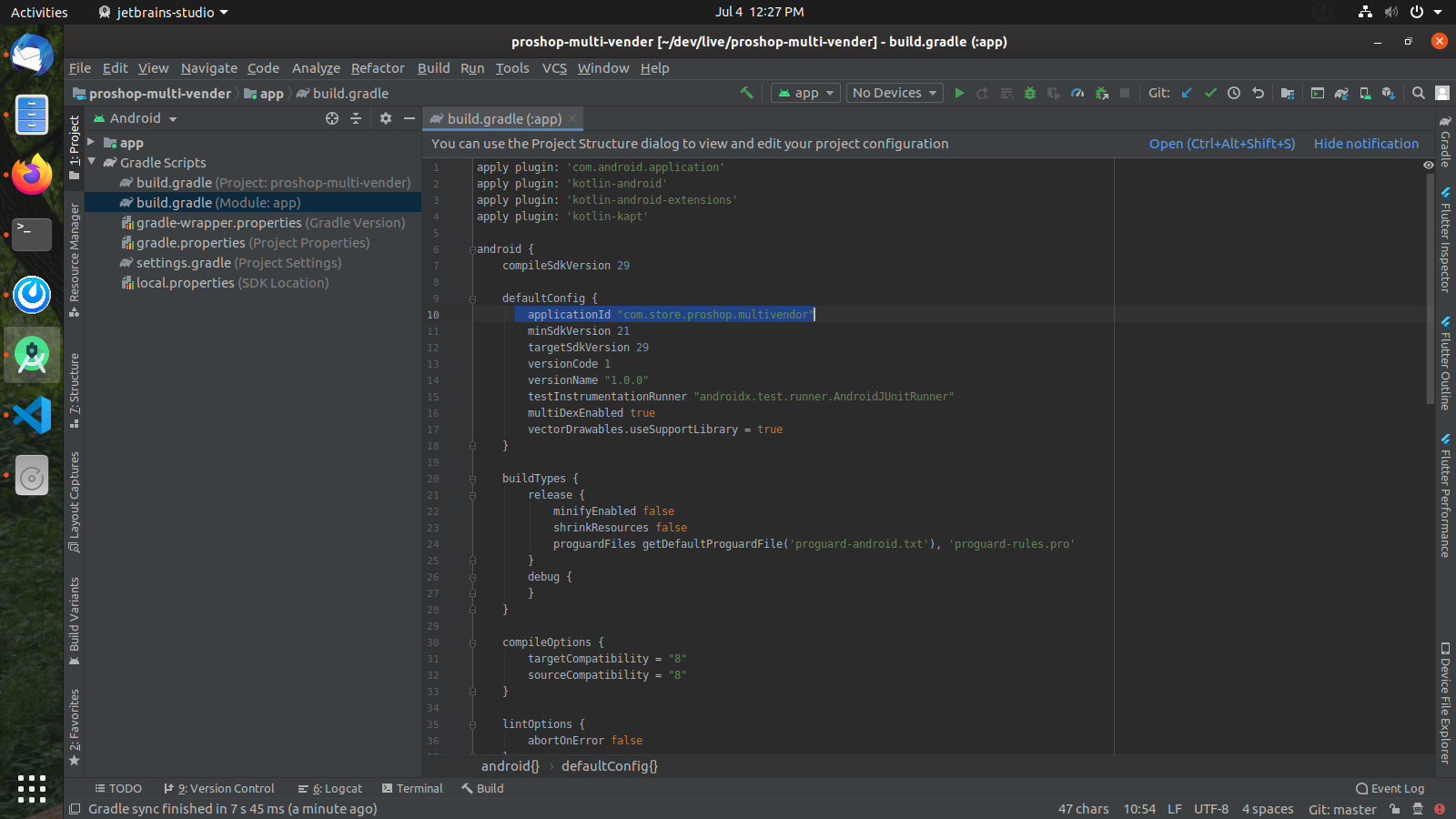The height and width of the screenshot is (819, 1456).
Task: Toggle the Structure tool window
Action: coord(75,390)
